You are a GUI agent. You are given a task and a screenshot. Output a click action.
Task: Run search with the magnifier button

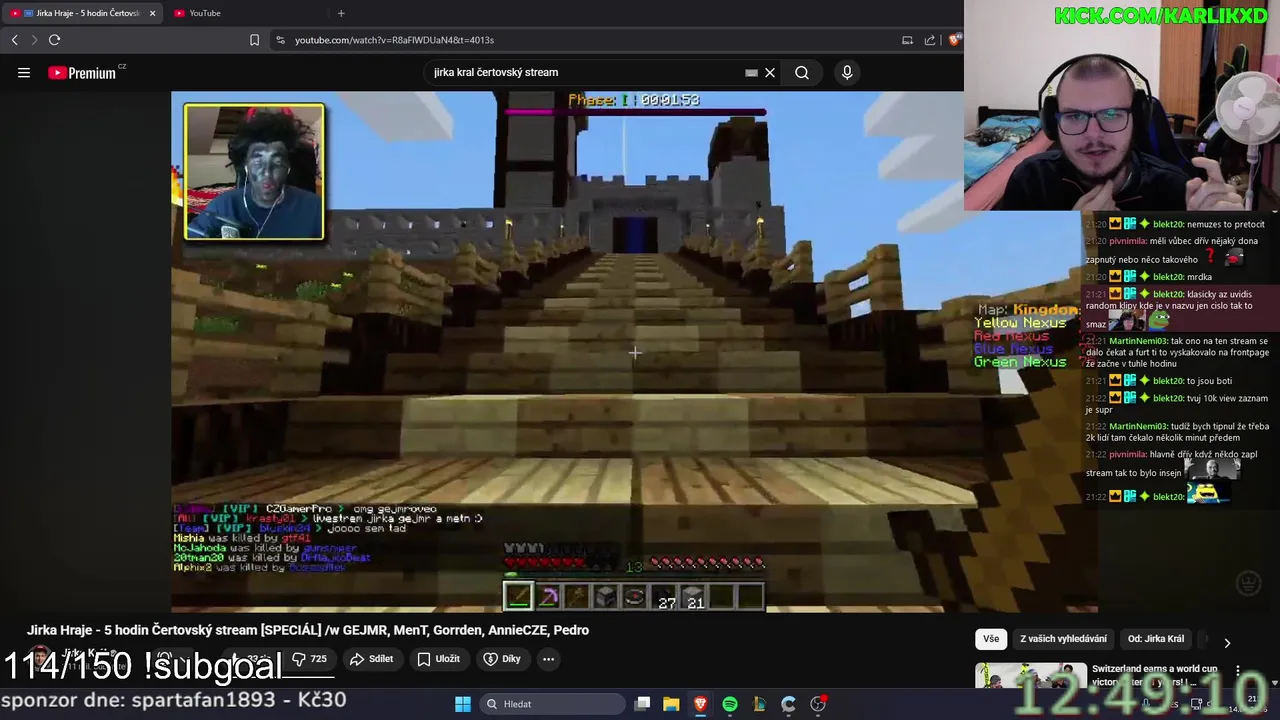(x=802, y=72)
